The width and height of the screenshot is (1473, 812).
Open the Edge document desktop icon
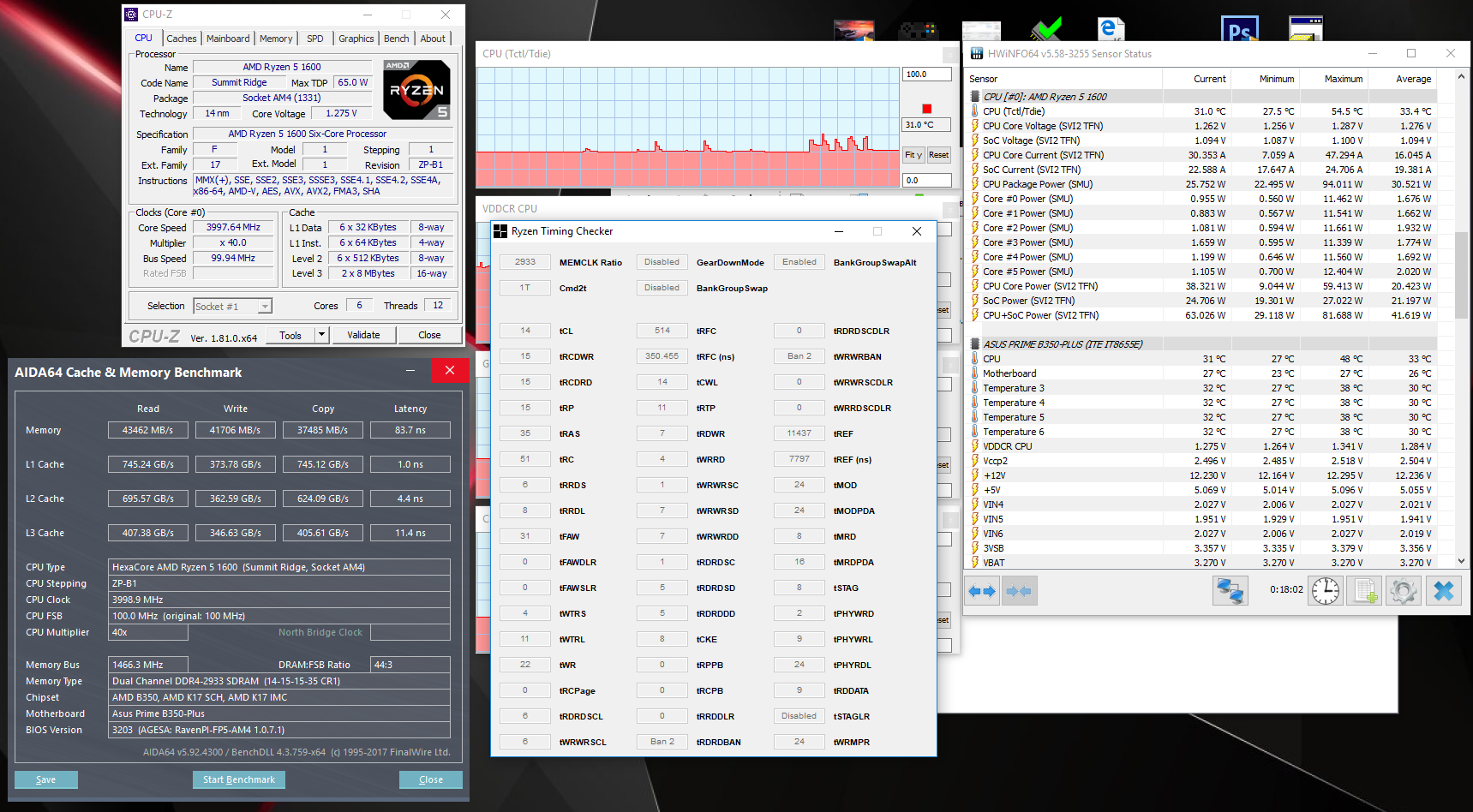pyautogui.click(x=1111, y=29)
